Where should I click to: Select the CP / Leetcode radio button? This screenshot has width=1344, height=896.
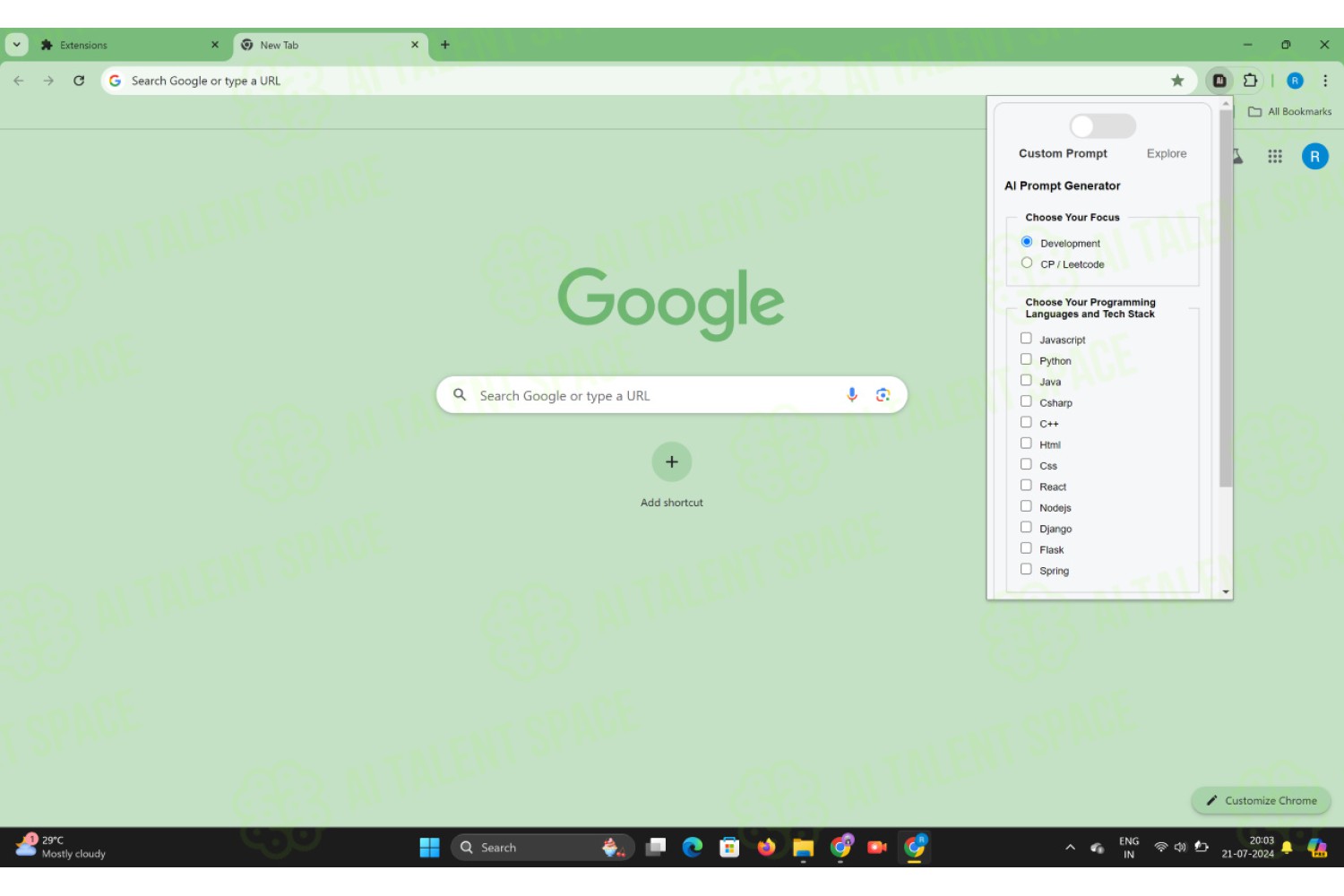click(x=1027, y=263)
